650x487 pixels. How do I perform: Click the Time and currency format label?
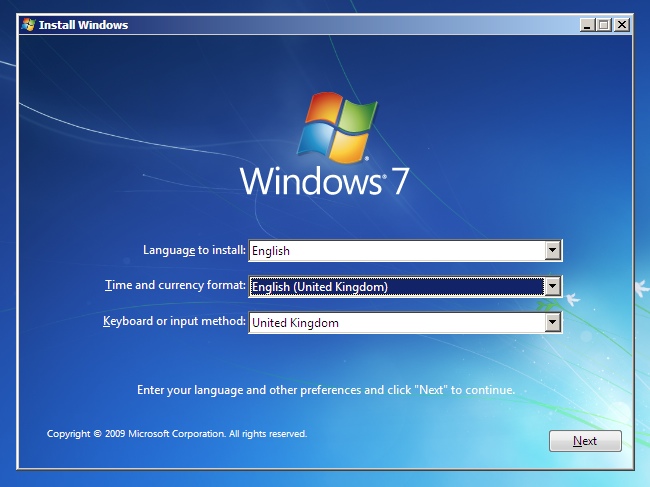coord(175,286)
